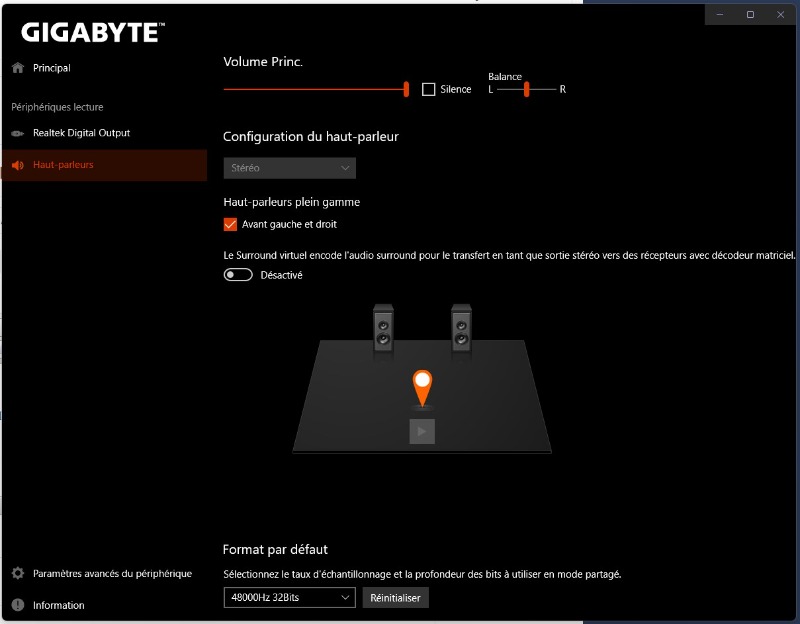Open the Realtek Digital Output page
The image size is (800, 624).
(81, 133)
